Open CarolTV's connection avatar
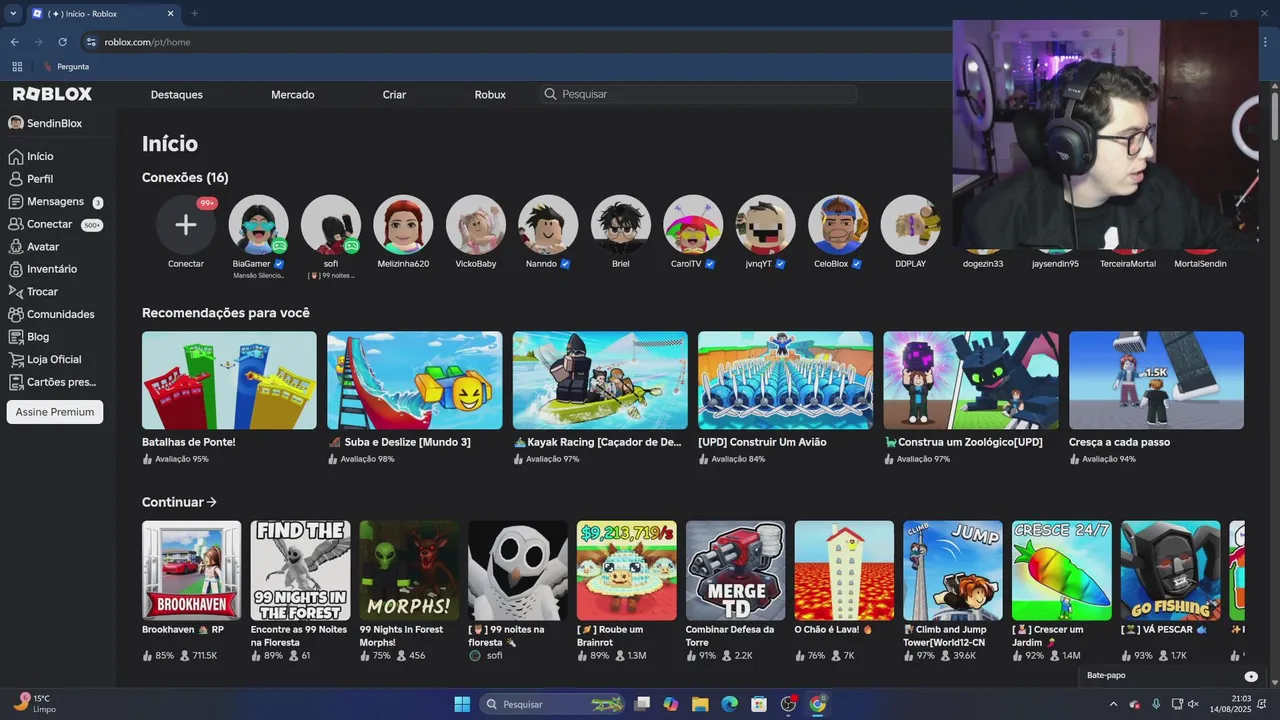The width and height of the screenshot is (1280, 720). point(693,224)
